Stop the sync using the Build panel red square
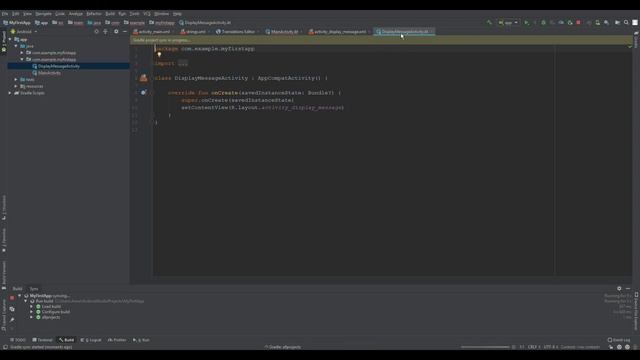640x360 pixels. point(12,298)
